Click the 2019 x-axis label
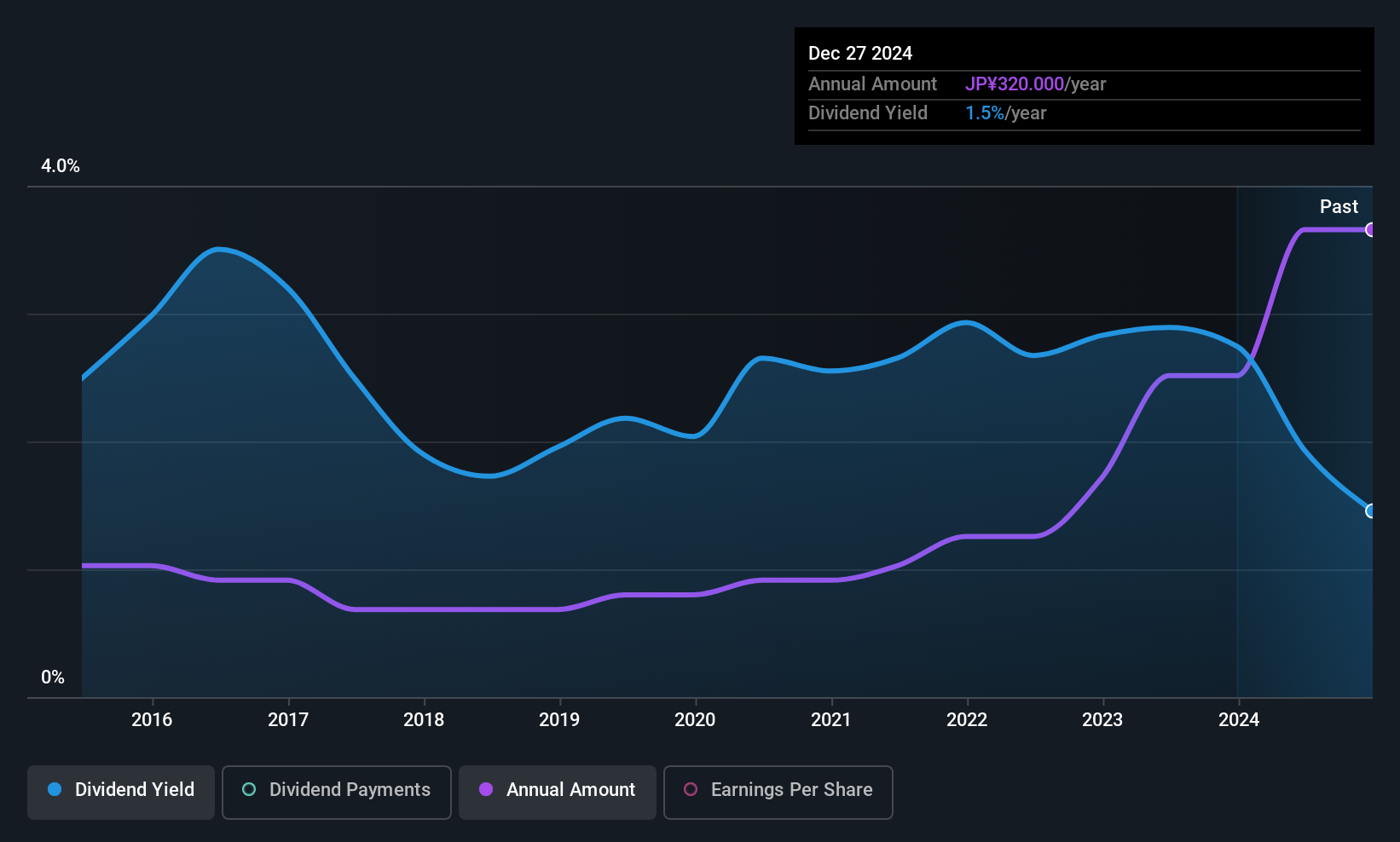 coord(559,719)
